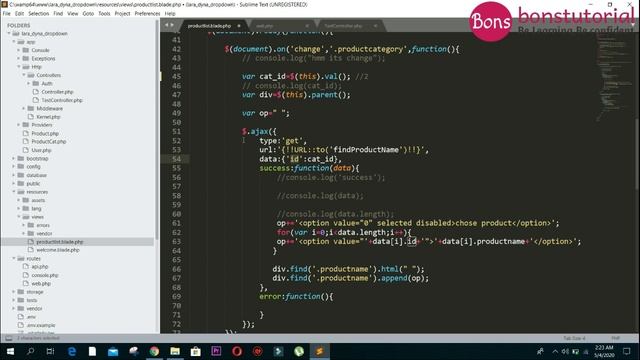640x360 pixels.
Task: Open the .env file in sidebar
Action: coord(31,317)
